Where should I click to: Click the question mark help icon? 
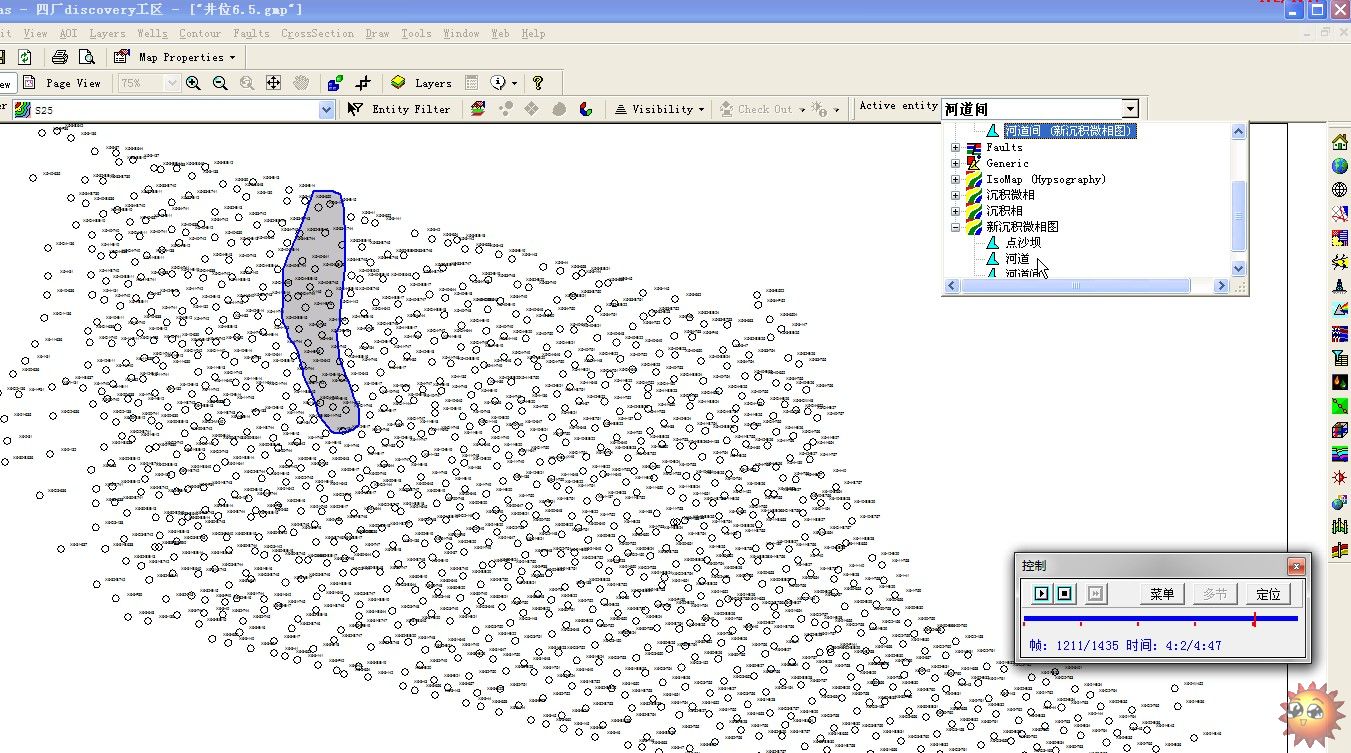pos(538,83)
